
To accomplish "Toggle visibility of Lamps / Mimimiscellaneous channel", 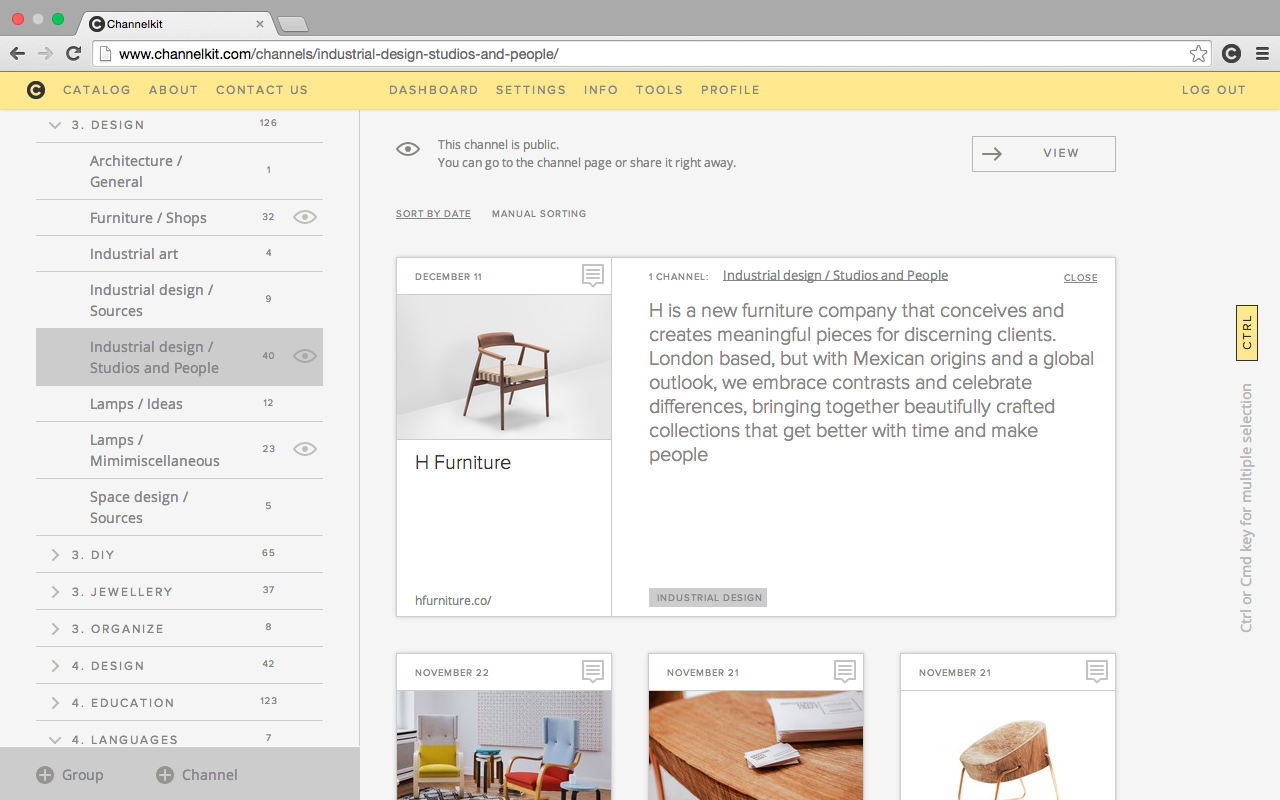I will point(305,449).
